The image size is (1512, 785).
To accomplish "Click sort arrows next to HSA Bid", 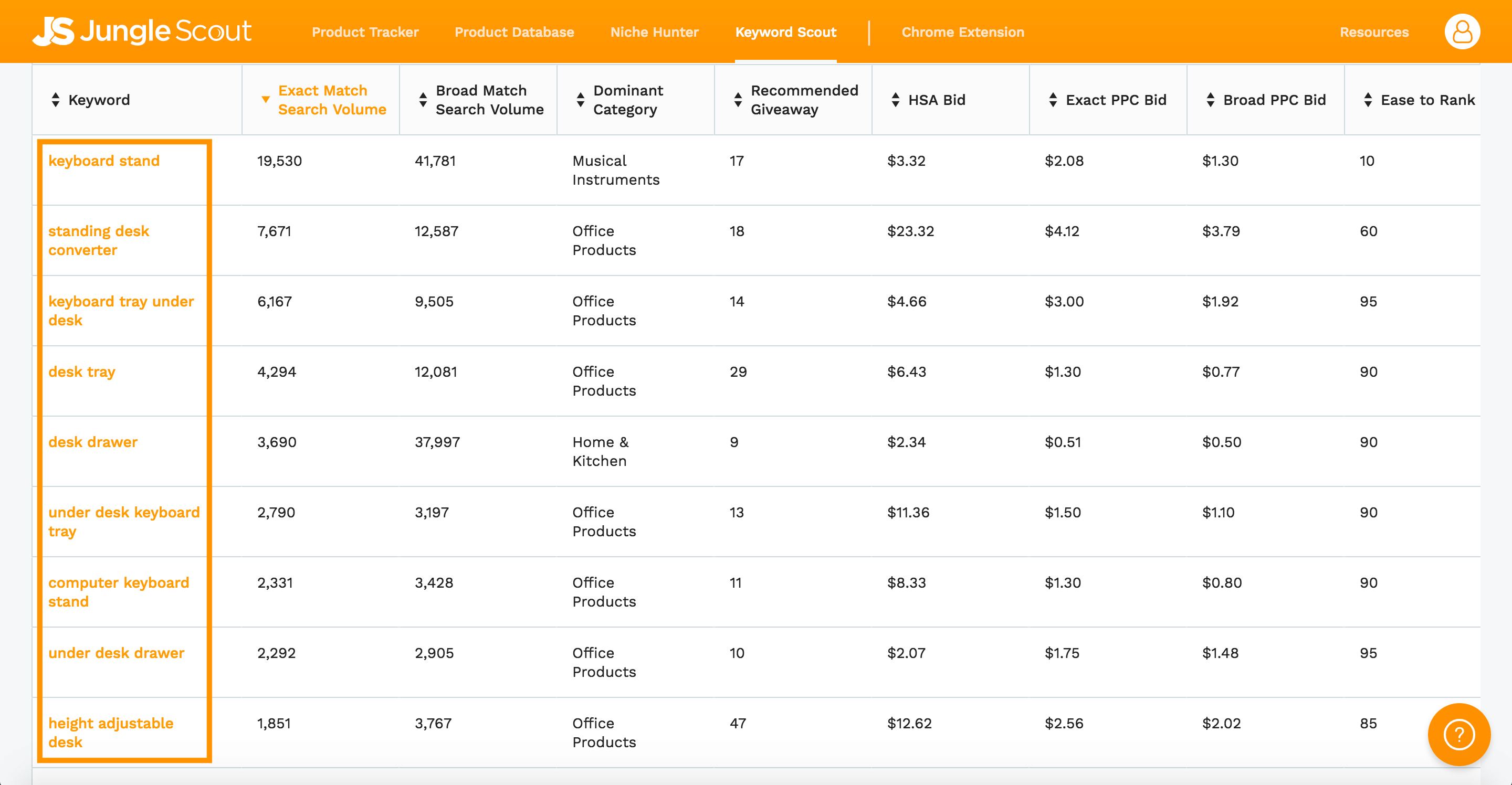I will click(x=895, y=100).
